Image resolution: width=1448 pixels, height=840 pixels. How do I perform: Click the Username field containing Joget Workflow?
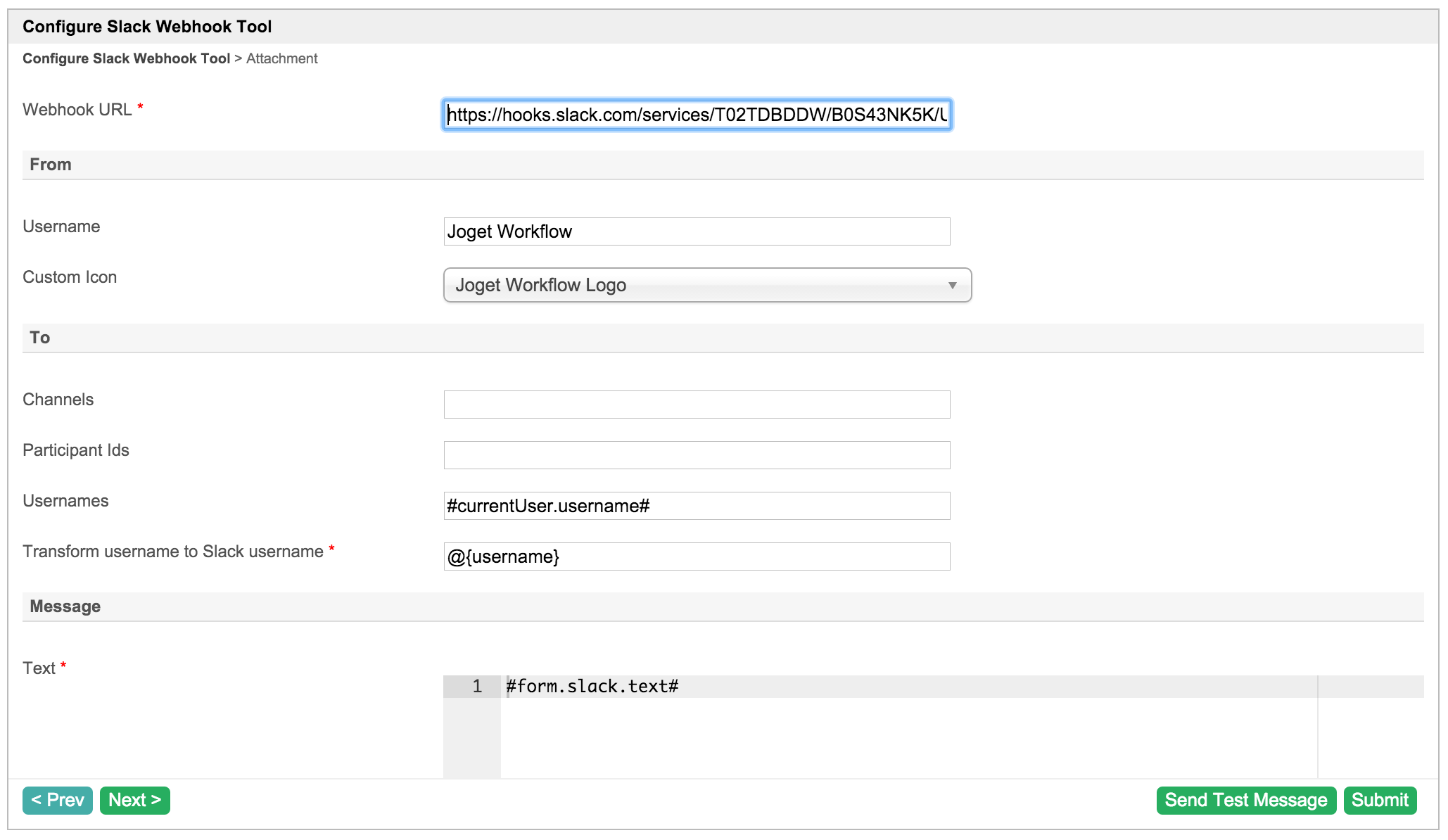(x=697, y=231)
